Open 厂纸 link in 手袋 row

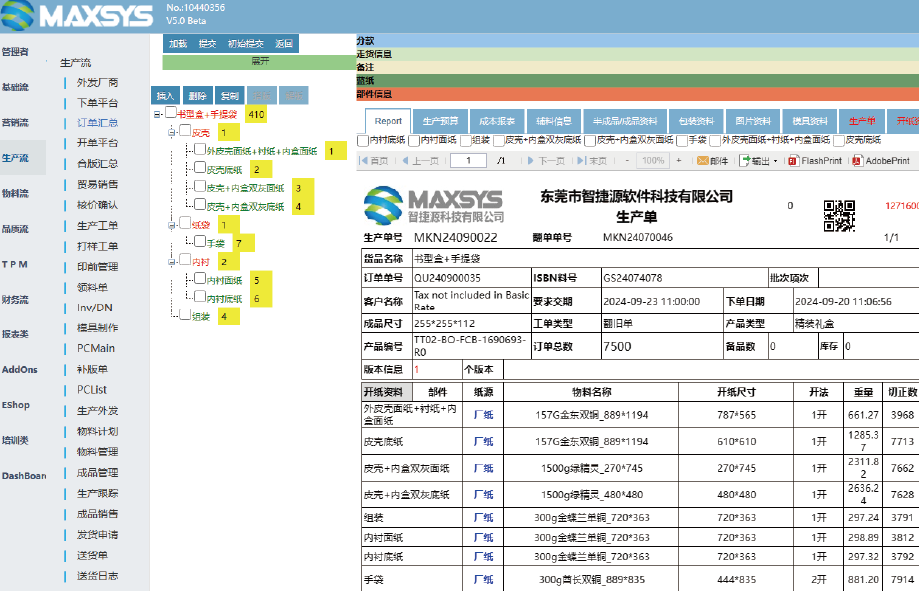[484, 579]
